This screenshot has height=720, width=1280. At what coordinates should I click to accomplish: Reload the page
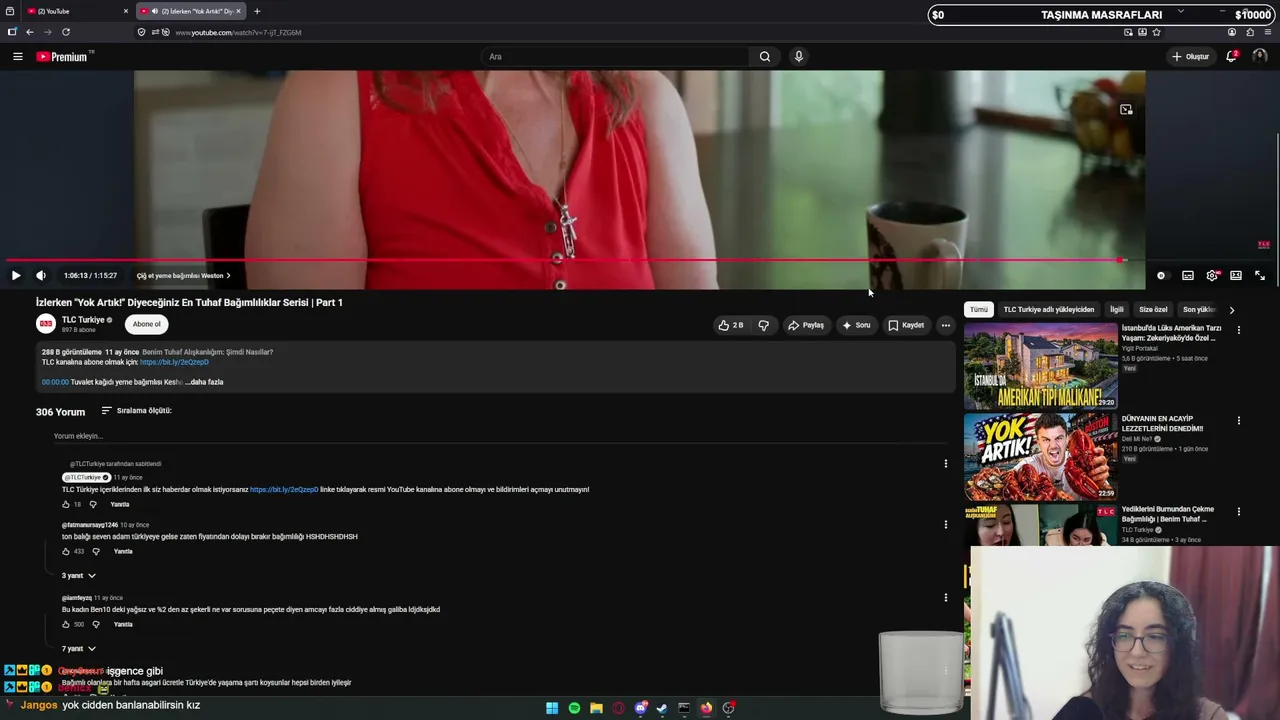click(x=66, y=32)
